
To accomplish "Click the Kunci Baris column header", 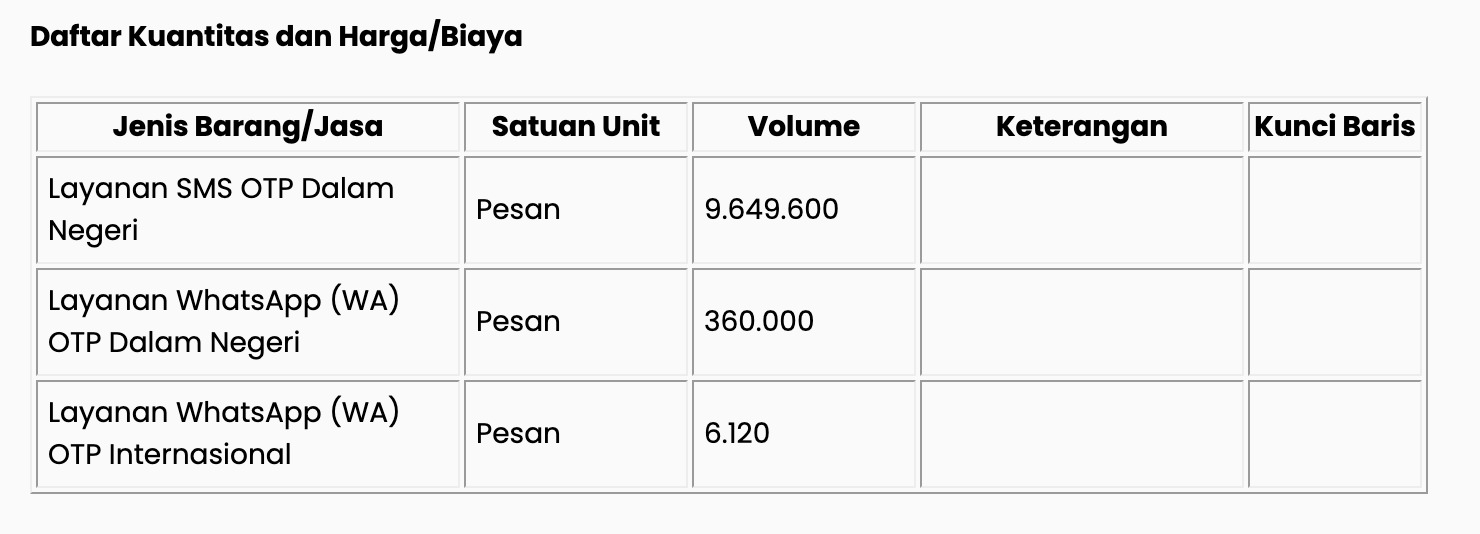I will point(1335,126).
